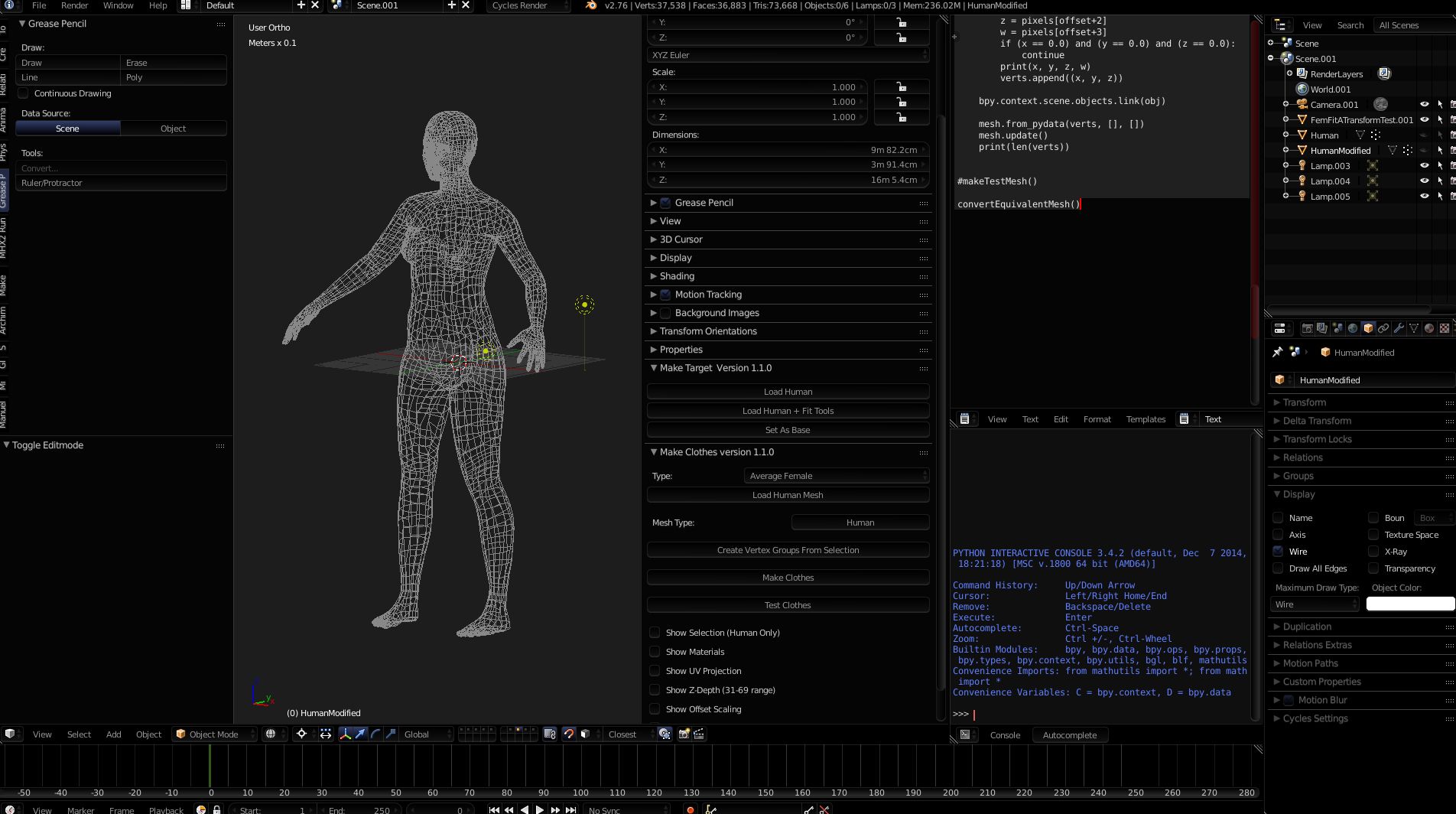Open the Modifiers properties tab (wrench icon)

(1399, 328)
